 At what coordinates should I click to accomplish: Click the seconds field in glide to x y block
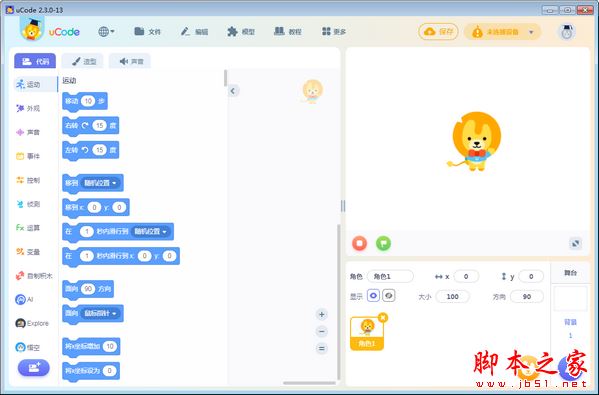pyautogui.click(x=87, y=256)
